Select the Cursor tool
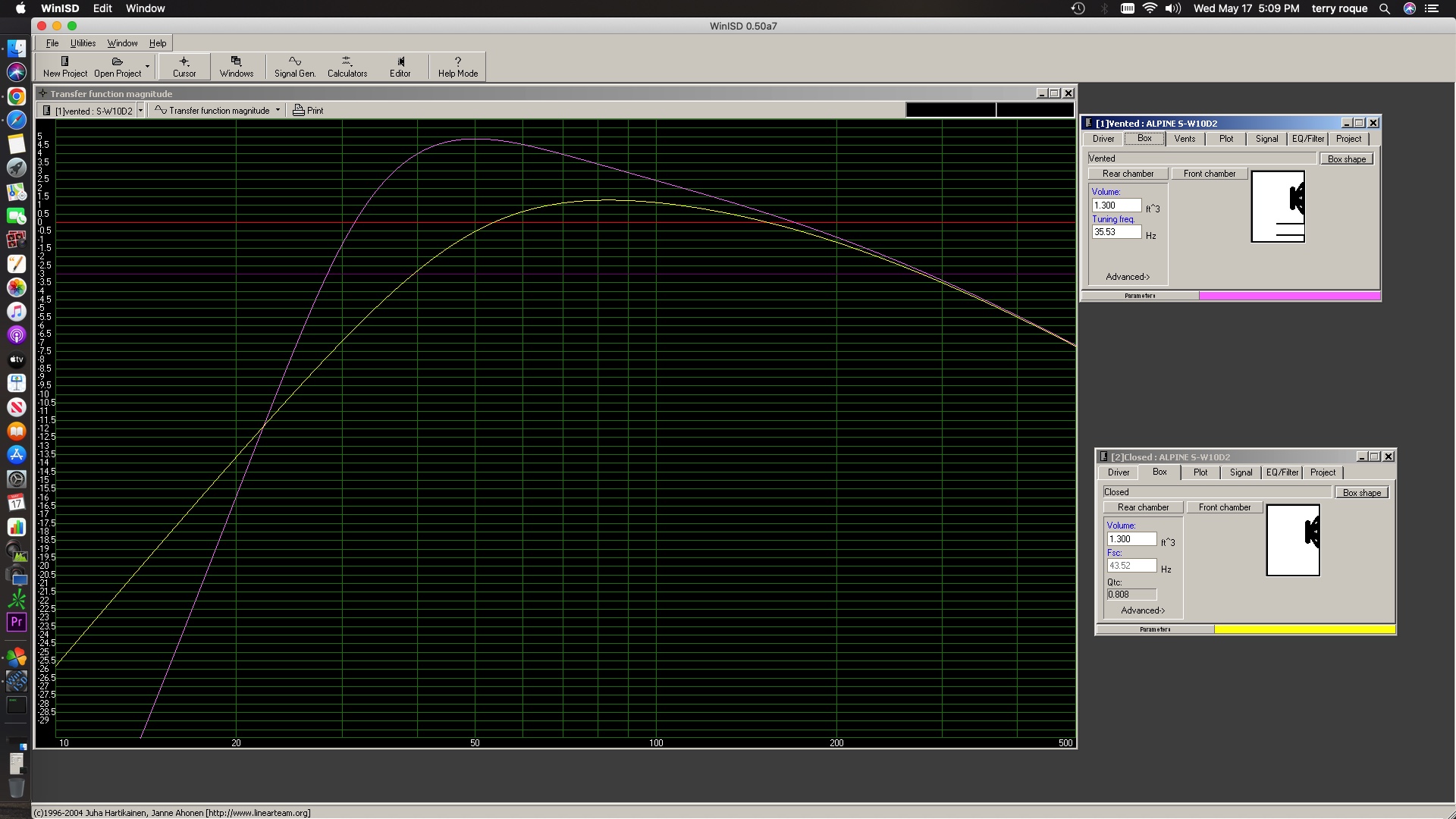Screen dimensions: 1456x819 (x=183, y=67)
